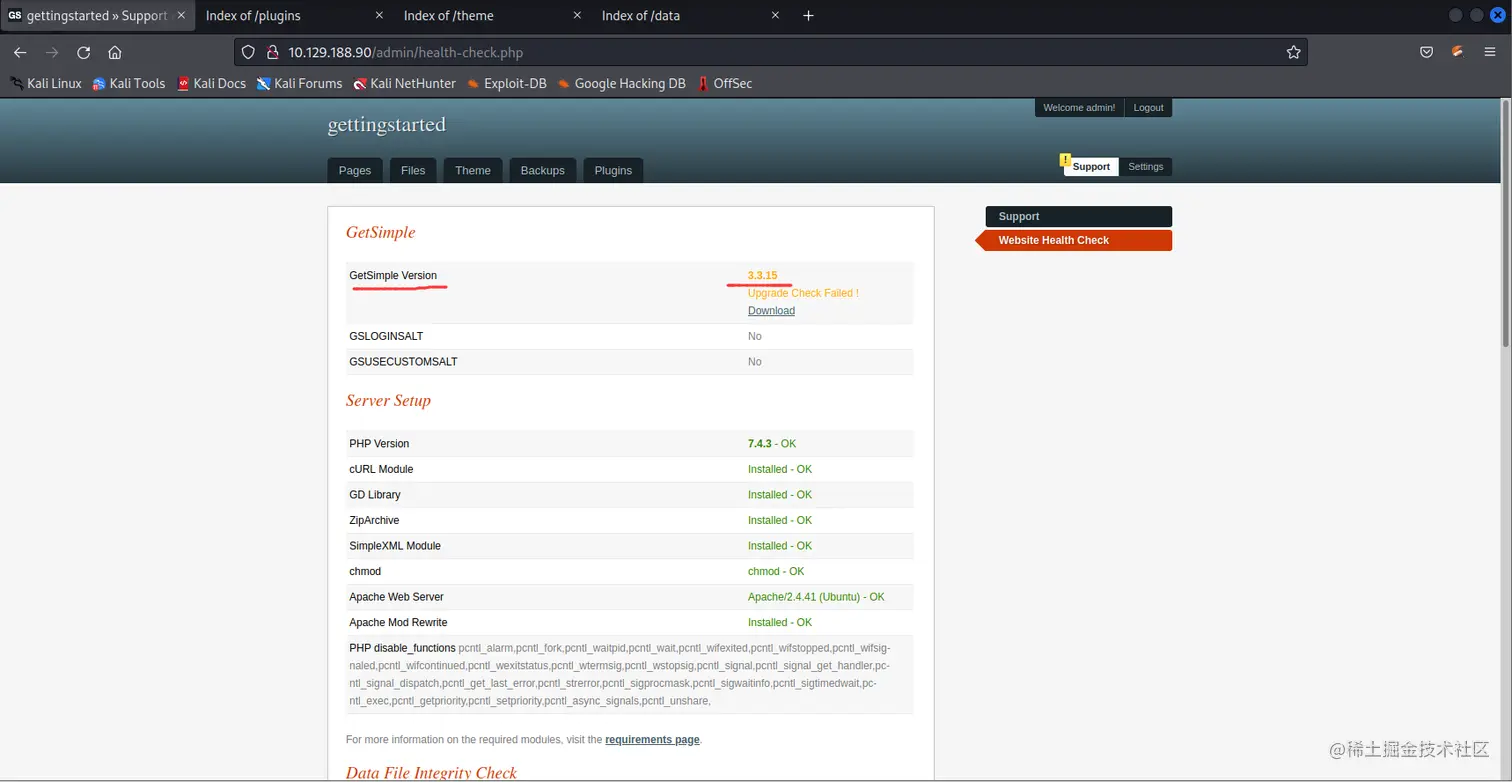Screen dimensions: 1512x782
Task: Open the Kali Forums bookmark
Action: point(299,83)
